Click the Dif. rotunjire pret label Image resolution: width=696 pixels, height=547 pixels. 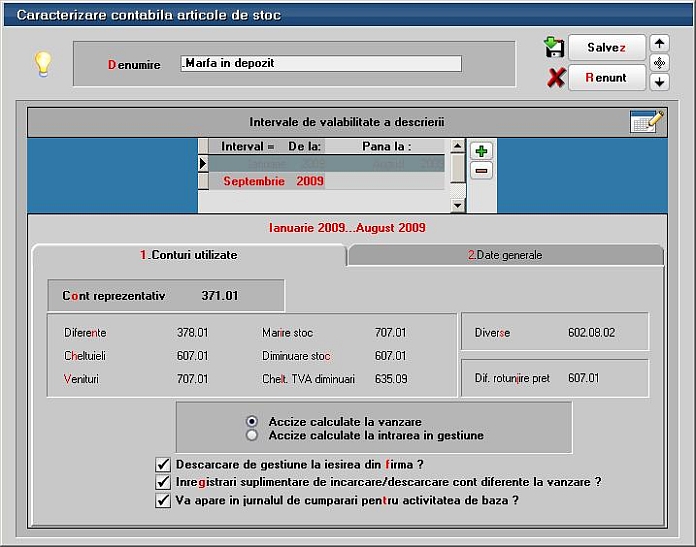[x=512, y=378]
